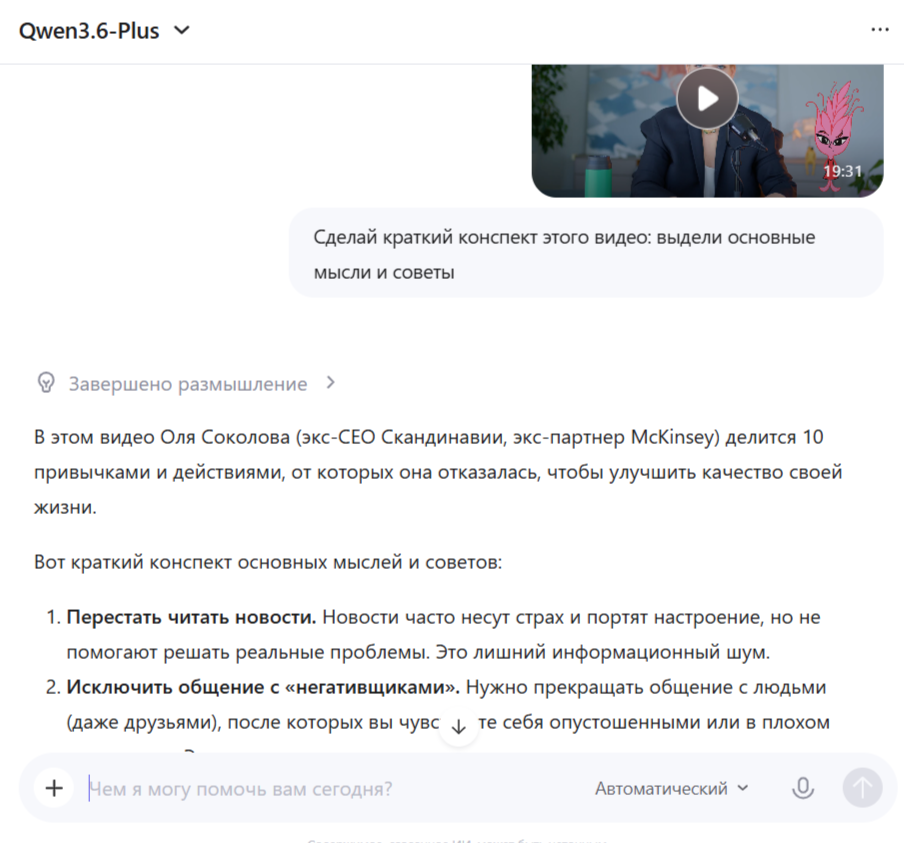Image resolution: width=904 pixels, height=843 pixels.
Task: Click the bold heading Перестать читать новости
Action: pyautogui.click(x=191, y=617)
